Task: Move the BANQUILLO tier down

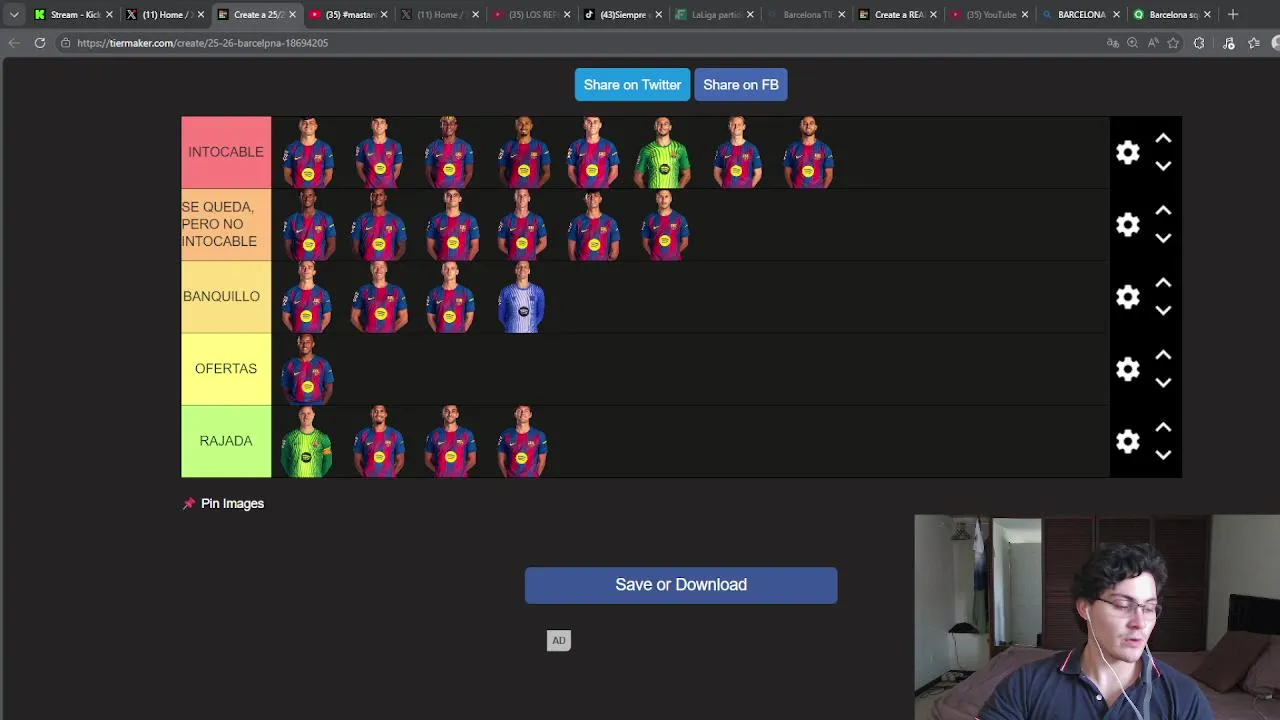Action: point(1163,310)
